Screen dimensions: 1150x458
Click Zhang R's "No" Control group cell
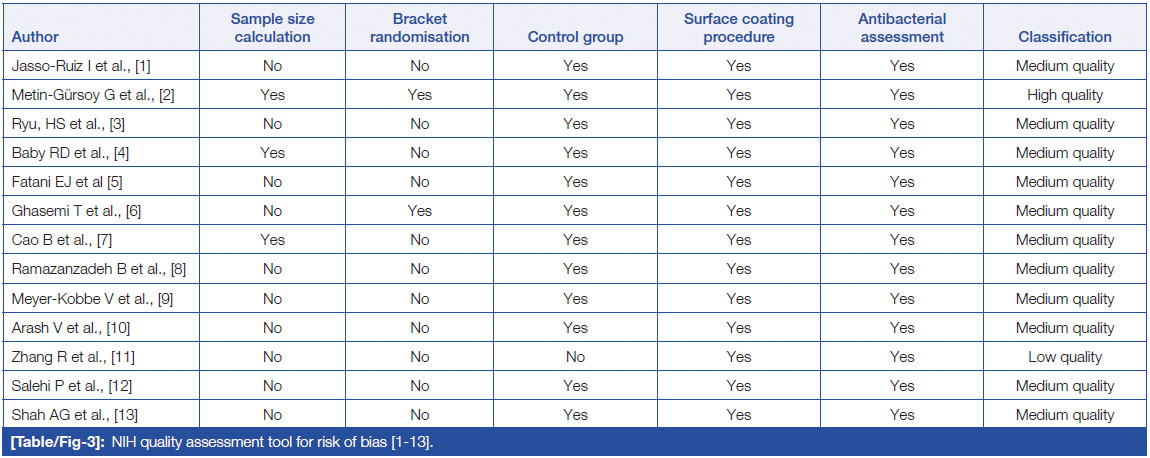tap(575, 357)
